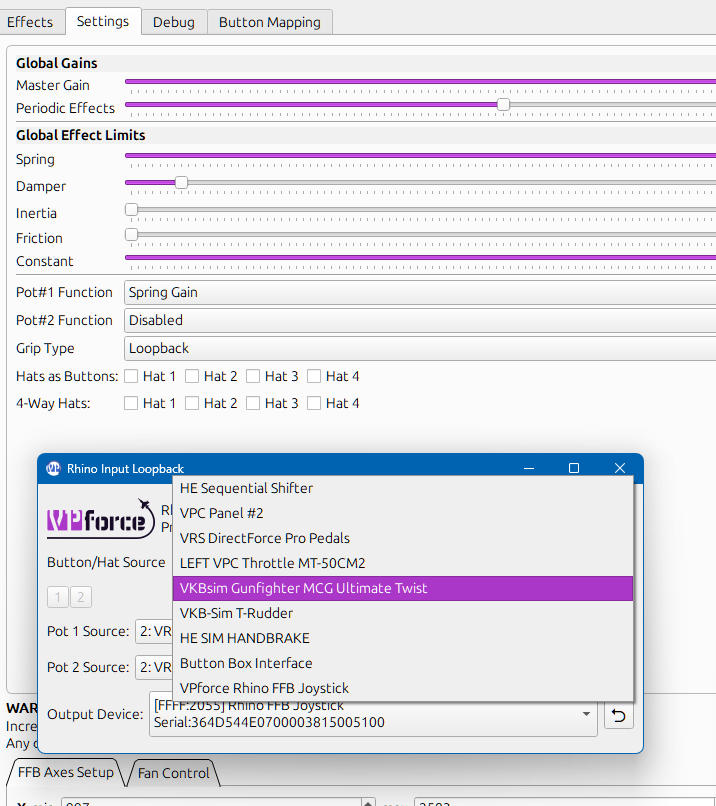The width and height of the screenshot is (716, 806).
Task: Select Button Box Interface entry
Action: click(x=403, y=663)
